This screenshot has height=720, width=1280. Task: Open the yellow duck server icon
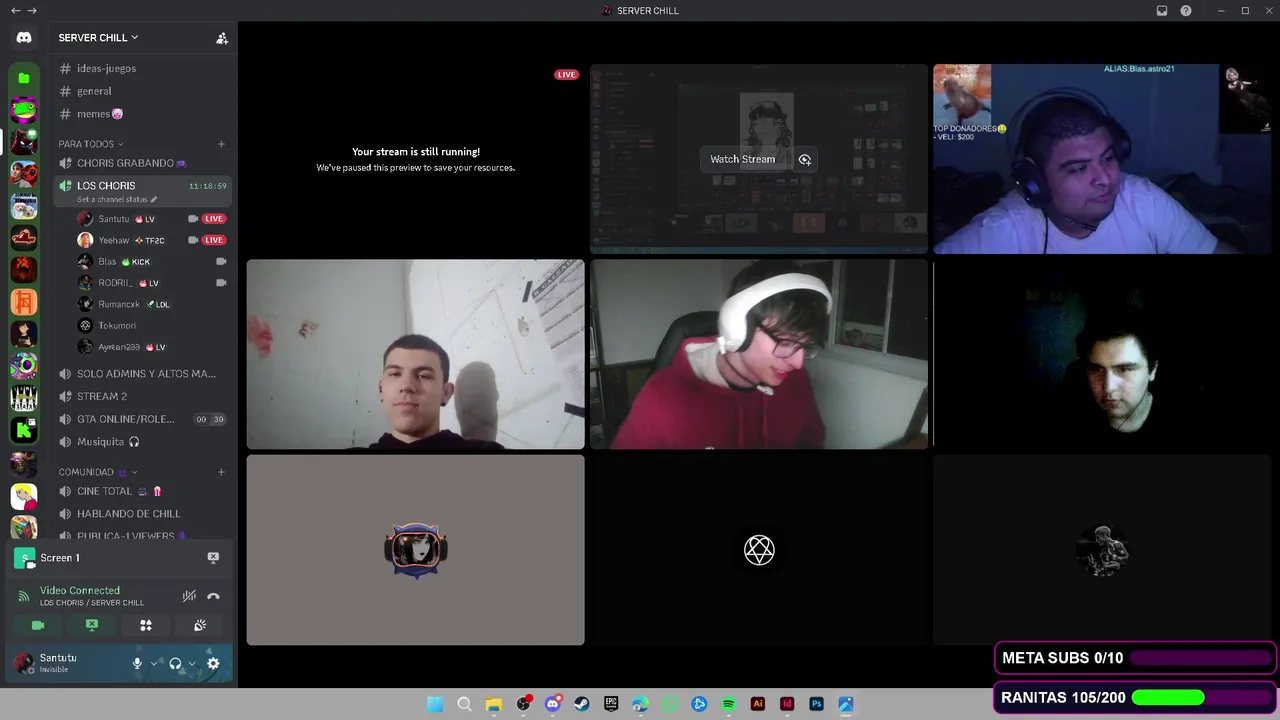(24, 495)
